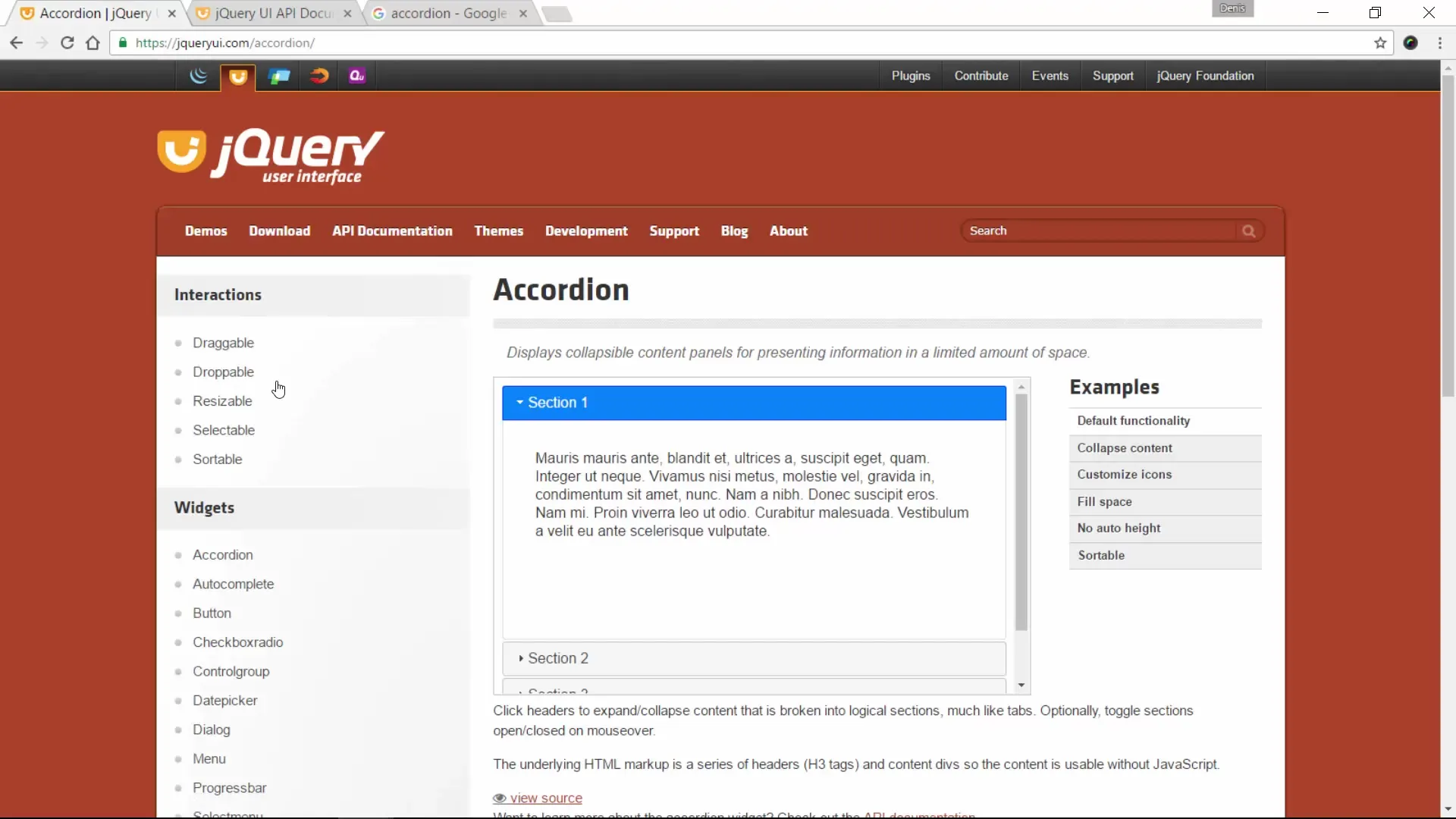
Task: Click the jQuery UI icon in top bar
Action: pyautogui.click(x=238, y=76)
